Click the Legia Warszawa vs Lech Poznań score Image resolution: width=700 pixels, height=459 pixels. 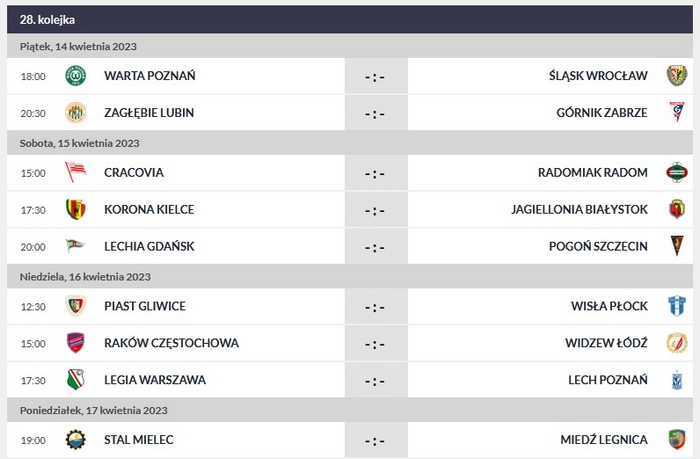375,380
